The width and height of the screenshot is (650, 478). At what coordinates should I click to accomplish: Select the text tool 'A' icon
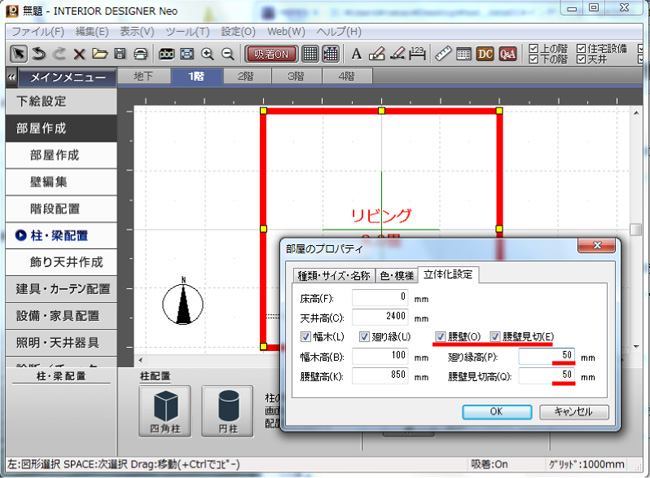[355, 53]
